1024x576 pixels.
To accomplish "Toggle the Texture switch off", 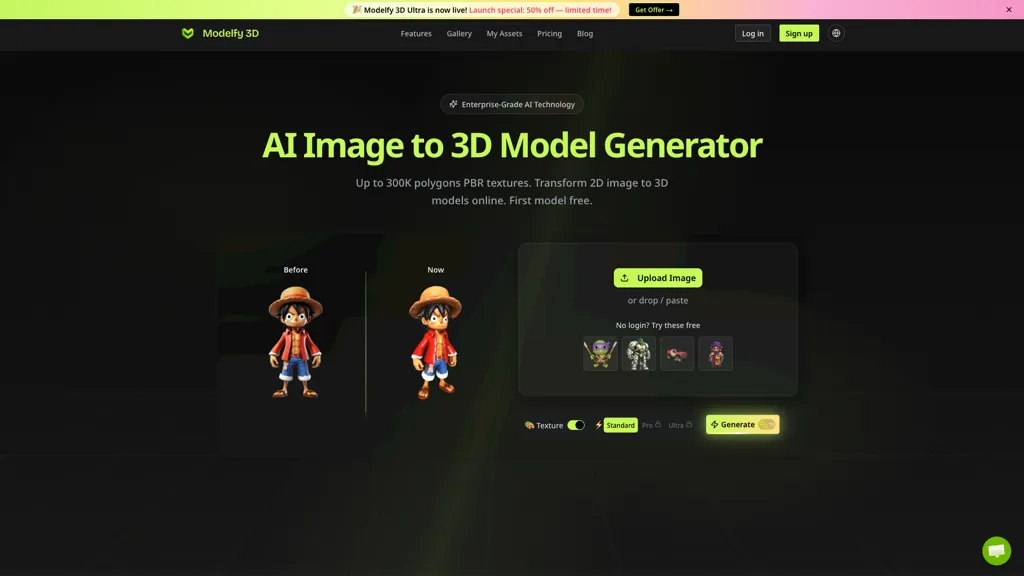I will pyautogui.click(x=575, y=425).
